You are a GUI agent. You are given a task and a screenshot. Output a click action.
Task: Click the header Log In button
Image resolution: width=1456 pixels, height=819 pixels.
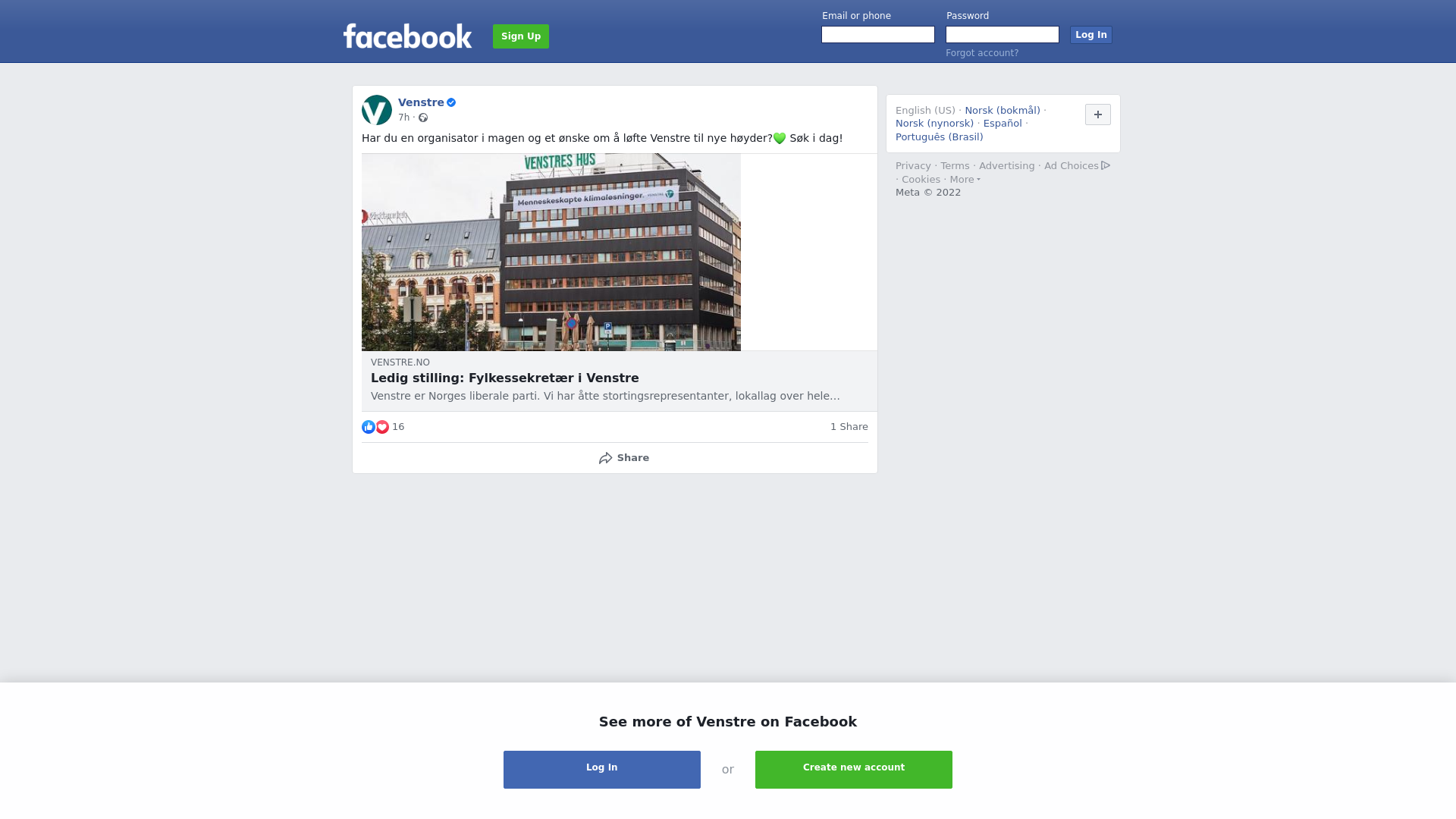[x=1091, y=35]
